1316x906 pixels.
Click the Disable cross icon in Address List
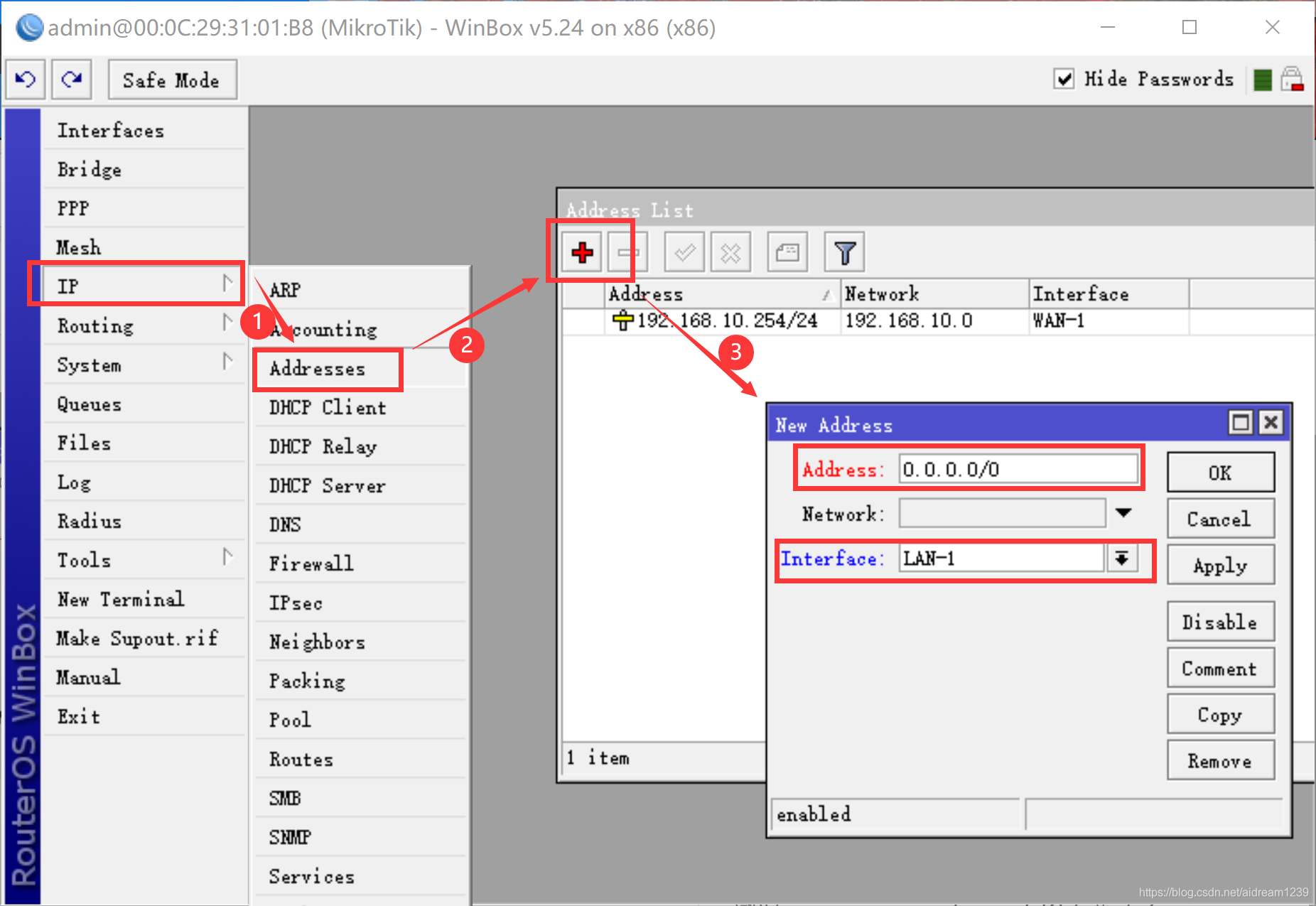tap(730, 252)
